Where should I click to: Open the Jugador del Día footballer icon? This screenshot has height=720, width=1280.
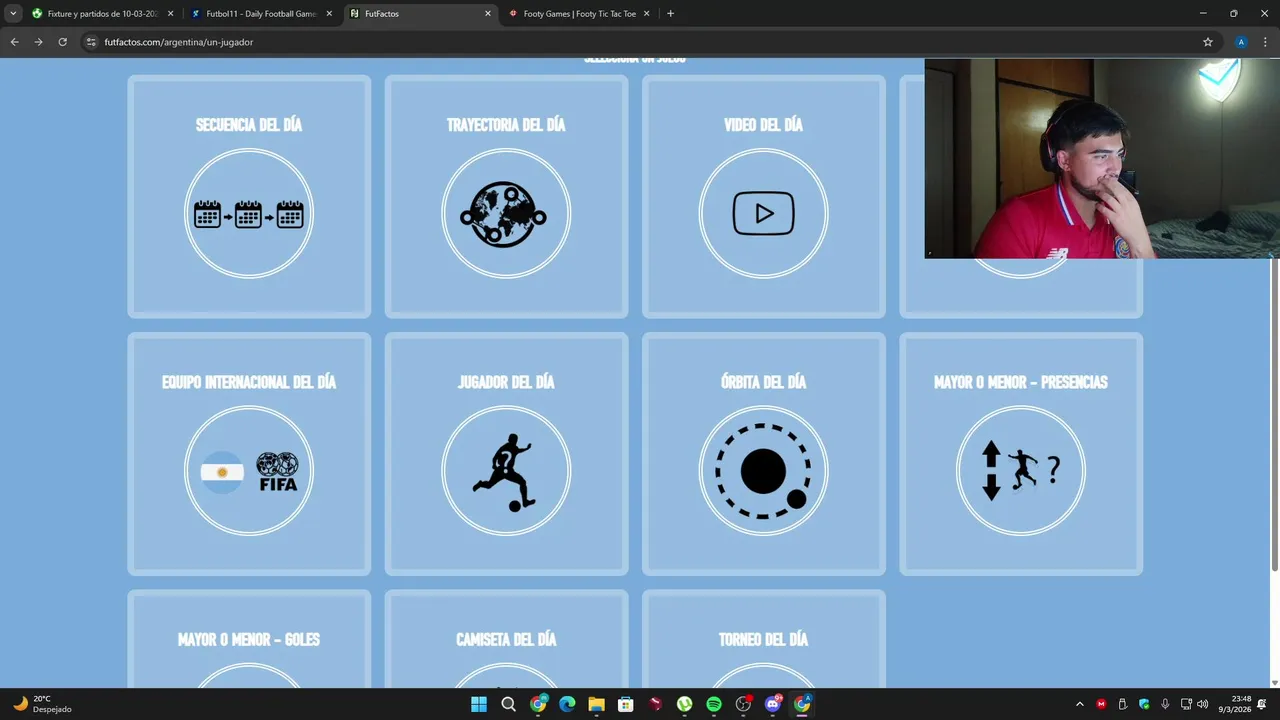click(506, 471)
